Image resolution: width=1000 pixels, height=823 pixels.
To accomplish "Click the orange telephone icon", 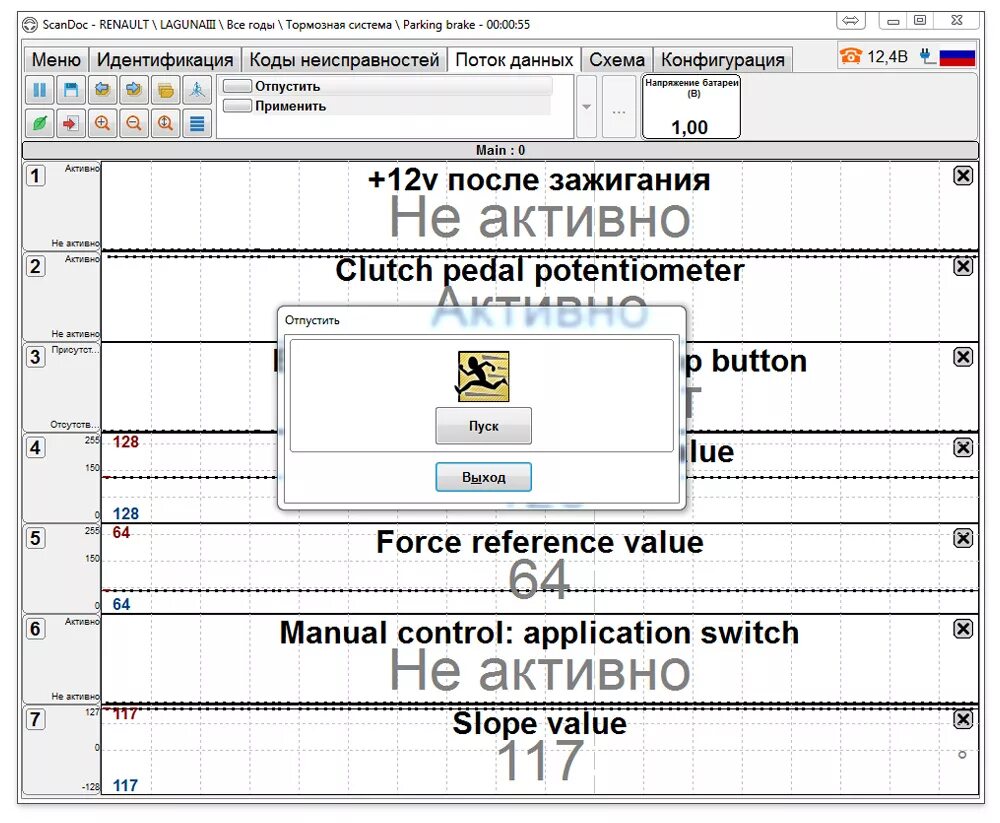I will click(x=851, y=56).
